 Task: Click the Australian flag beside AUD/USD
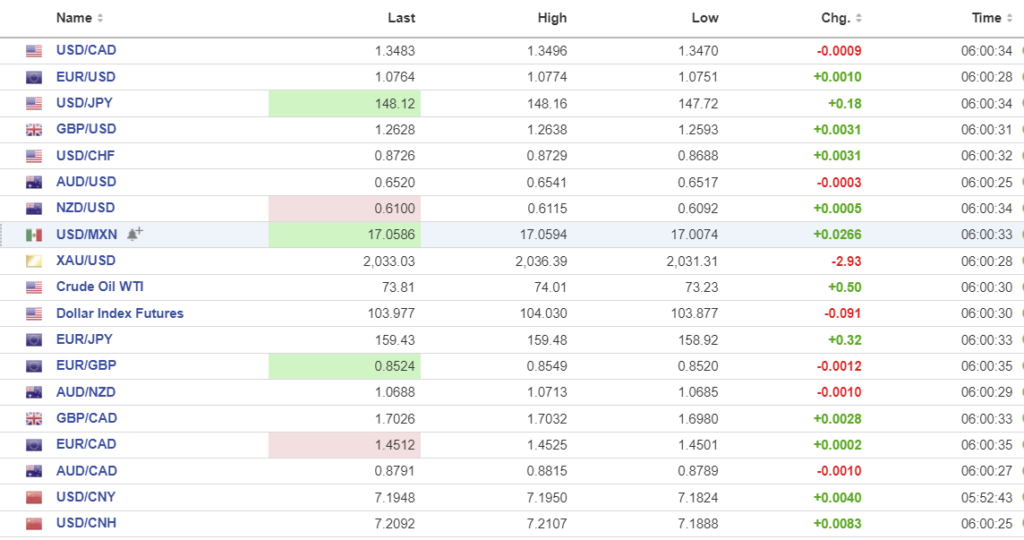click(x=34, y=182)
